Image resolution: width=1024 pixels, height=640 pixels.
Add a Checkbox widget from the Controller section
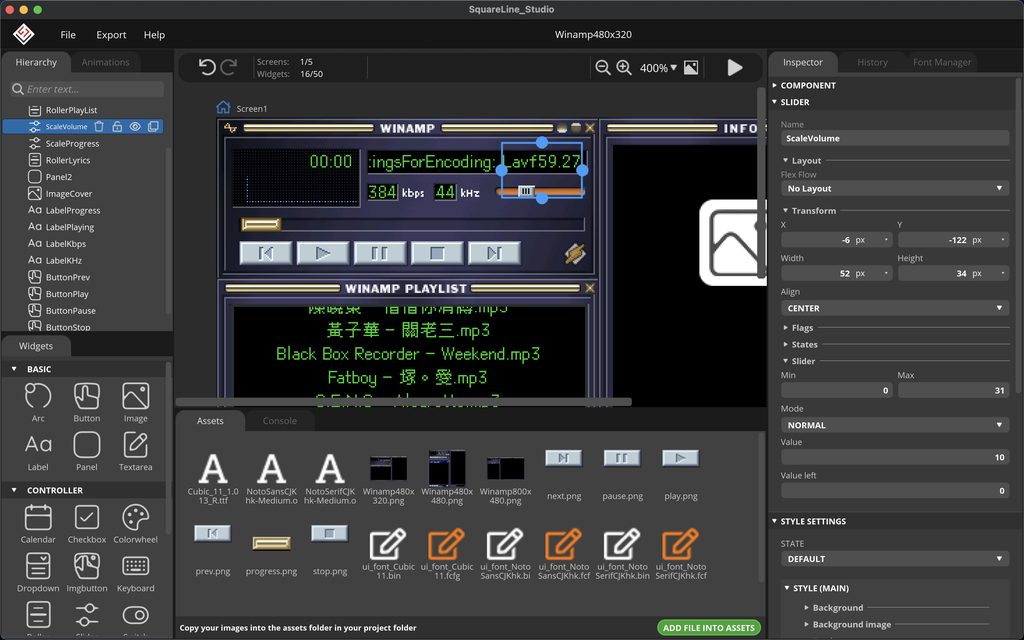coord(87,518)
